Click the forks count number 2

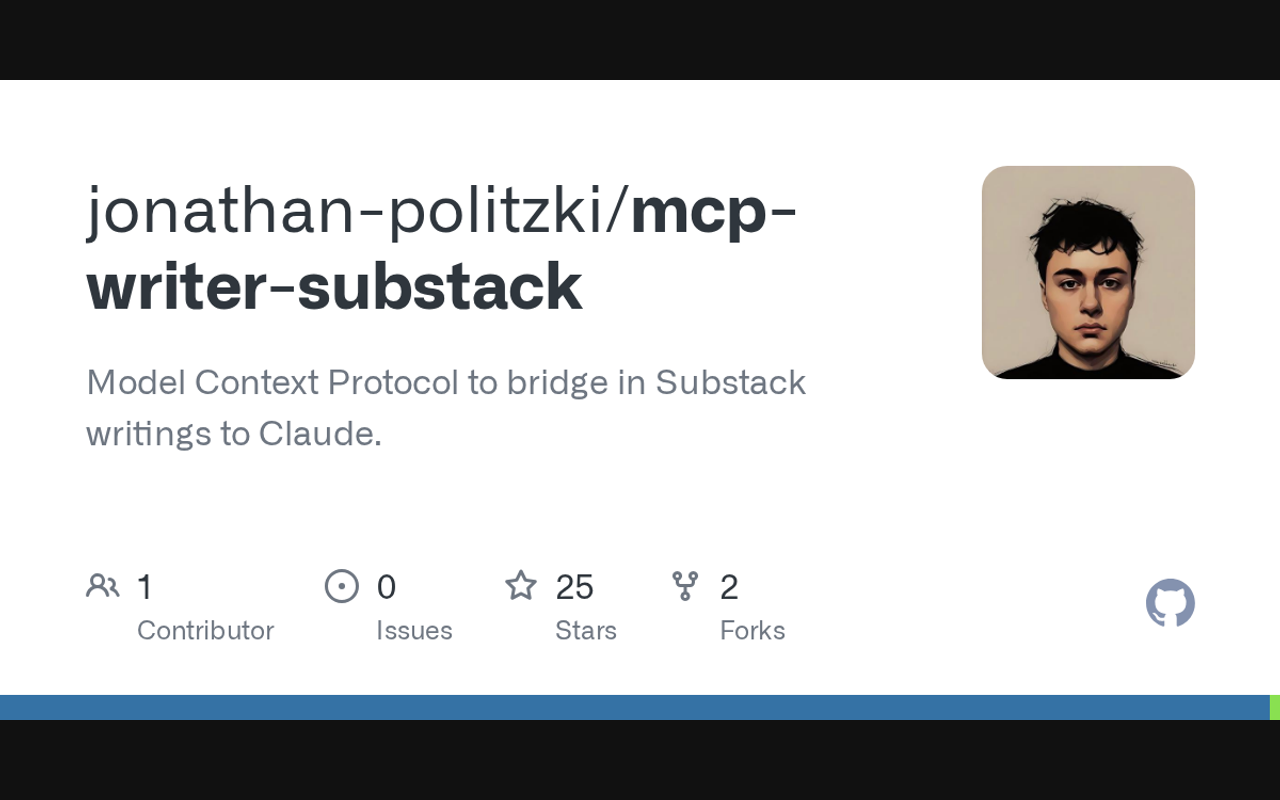[x=729, y=587]
